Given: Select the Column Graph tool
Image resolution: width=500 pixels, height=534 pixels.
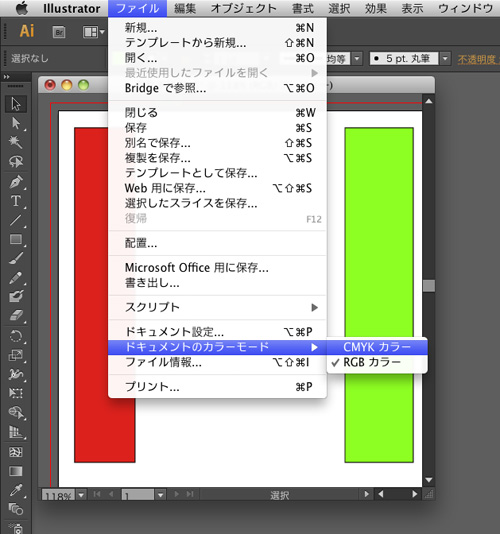Looking at the screenshot, I should (x=16, y=432).
